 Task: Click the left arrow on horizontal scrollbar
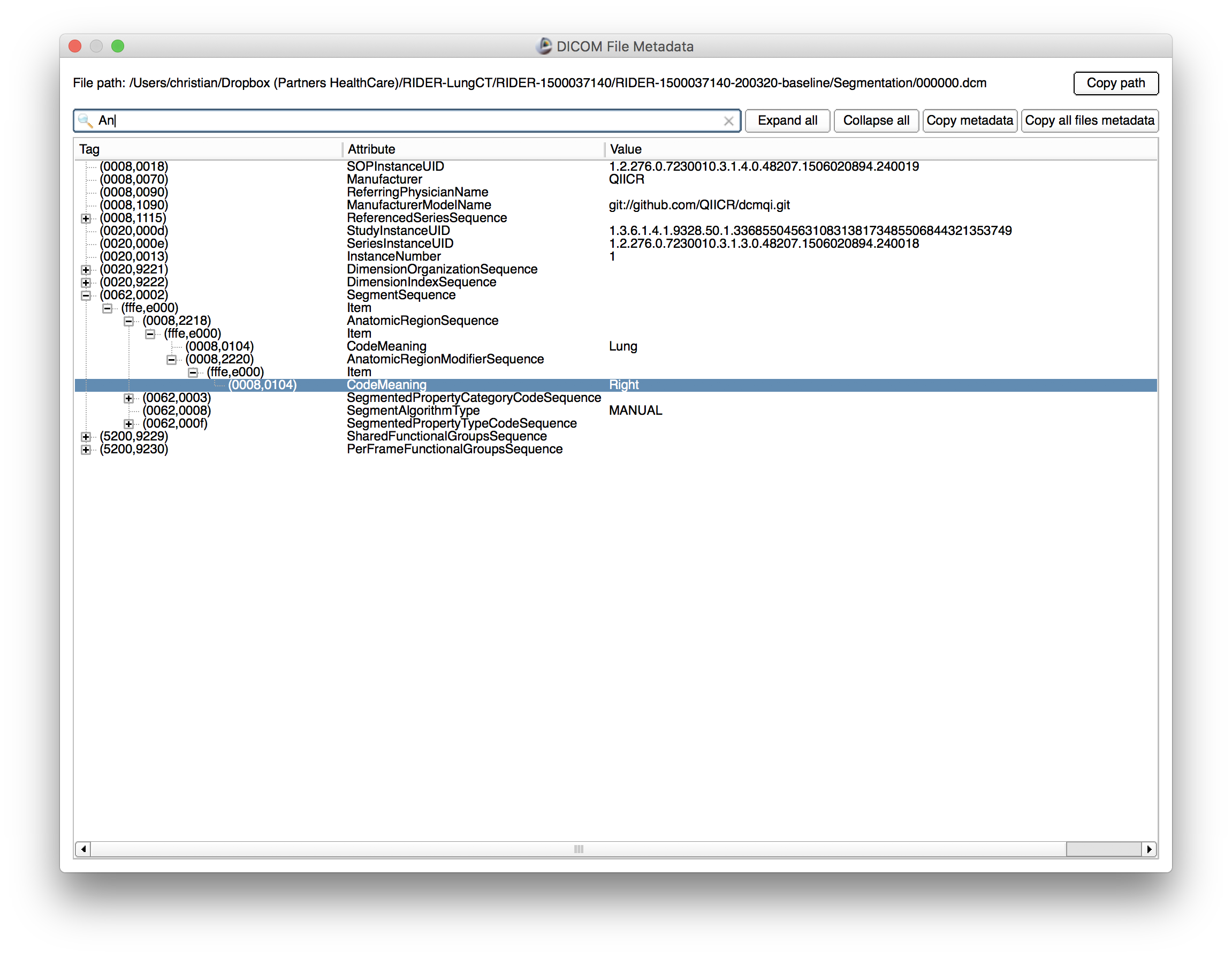click(x=83, y=849)
